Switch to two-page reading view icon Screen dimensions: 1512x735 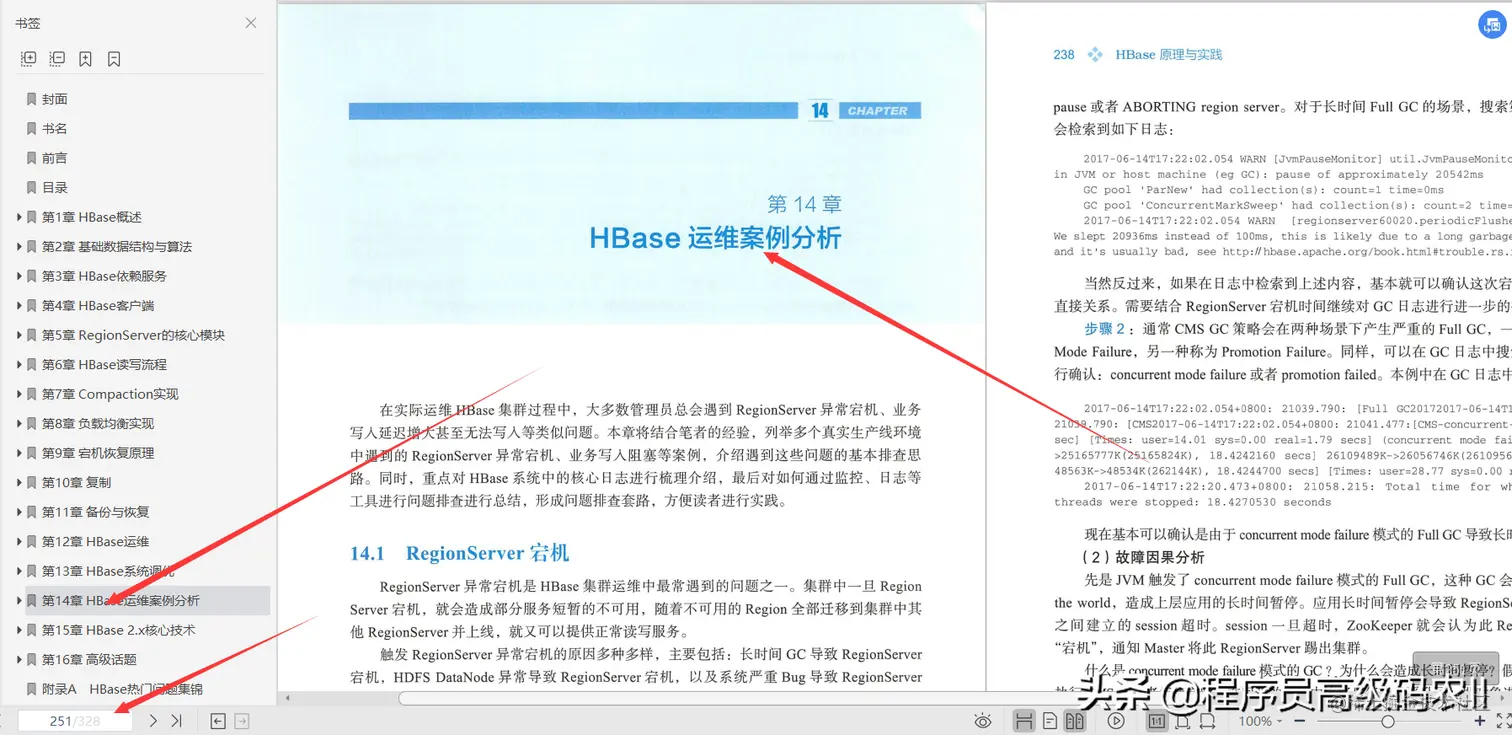coord(1075,720)
